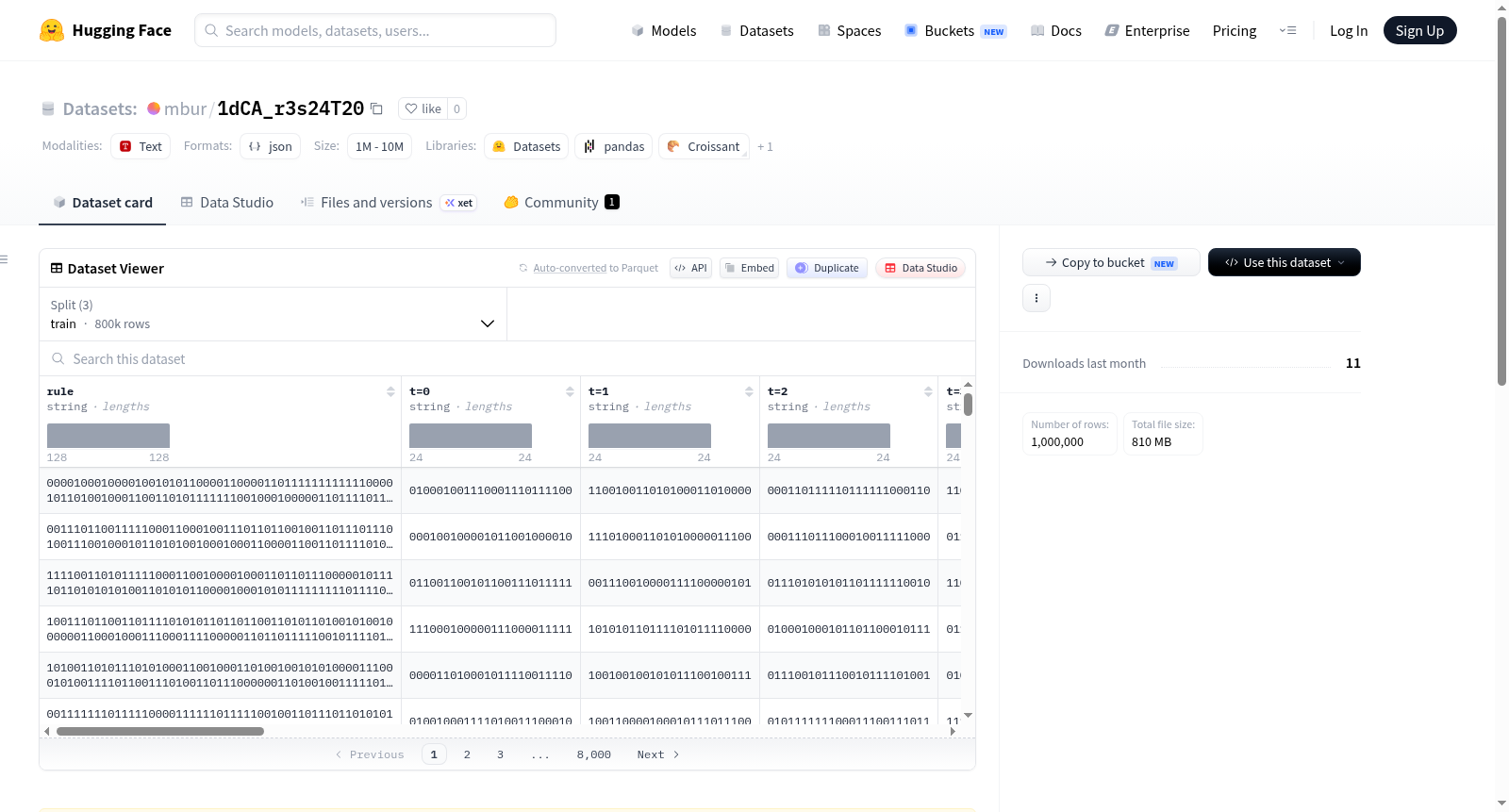Click Next page in pagination
Viewport: 1509px width, 812px height.
[658, 754]
